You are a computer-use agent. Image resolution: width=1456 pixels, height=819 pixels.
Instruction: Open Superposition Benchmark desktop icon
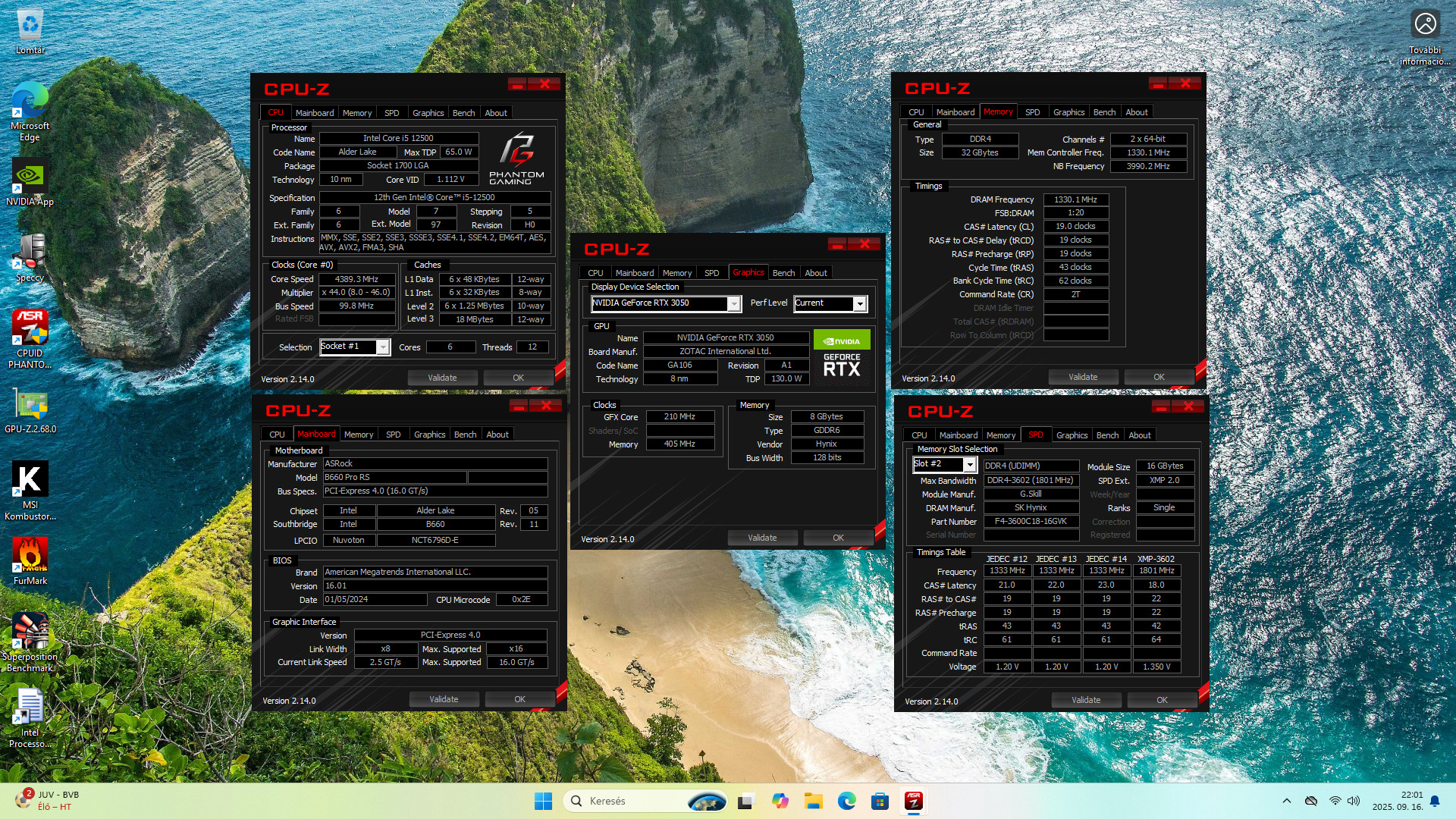tap(30, 632)
